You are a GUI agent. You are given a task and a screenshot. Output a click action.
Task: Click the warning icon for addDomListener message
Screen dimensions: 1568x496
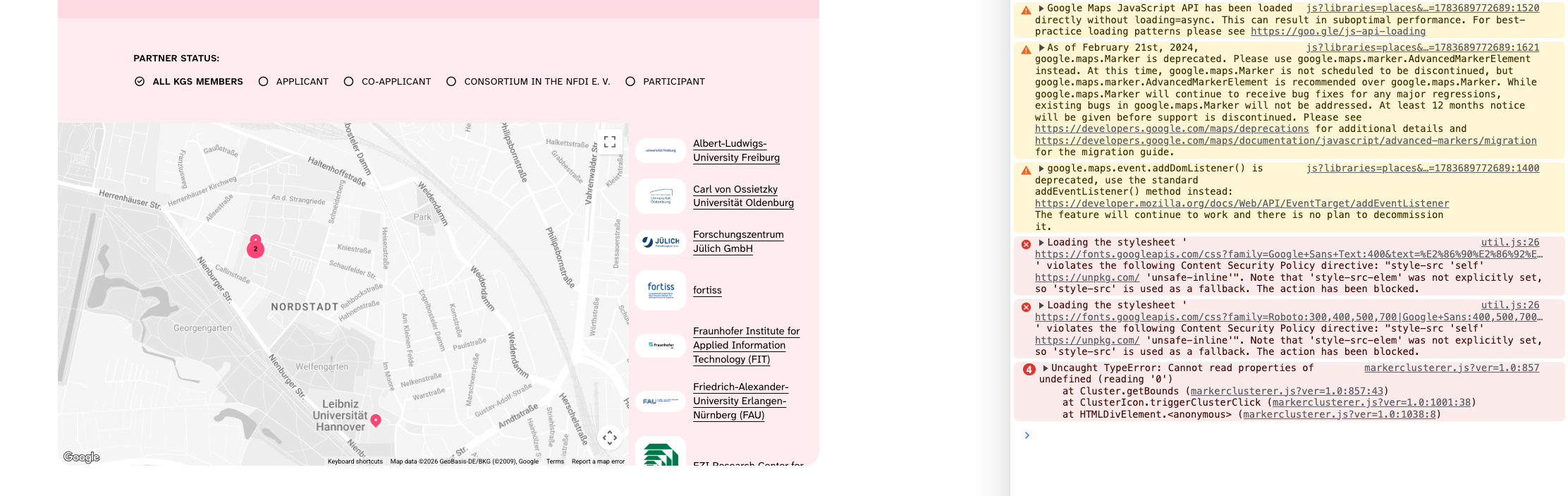click(x=1026, y=170)
